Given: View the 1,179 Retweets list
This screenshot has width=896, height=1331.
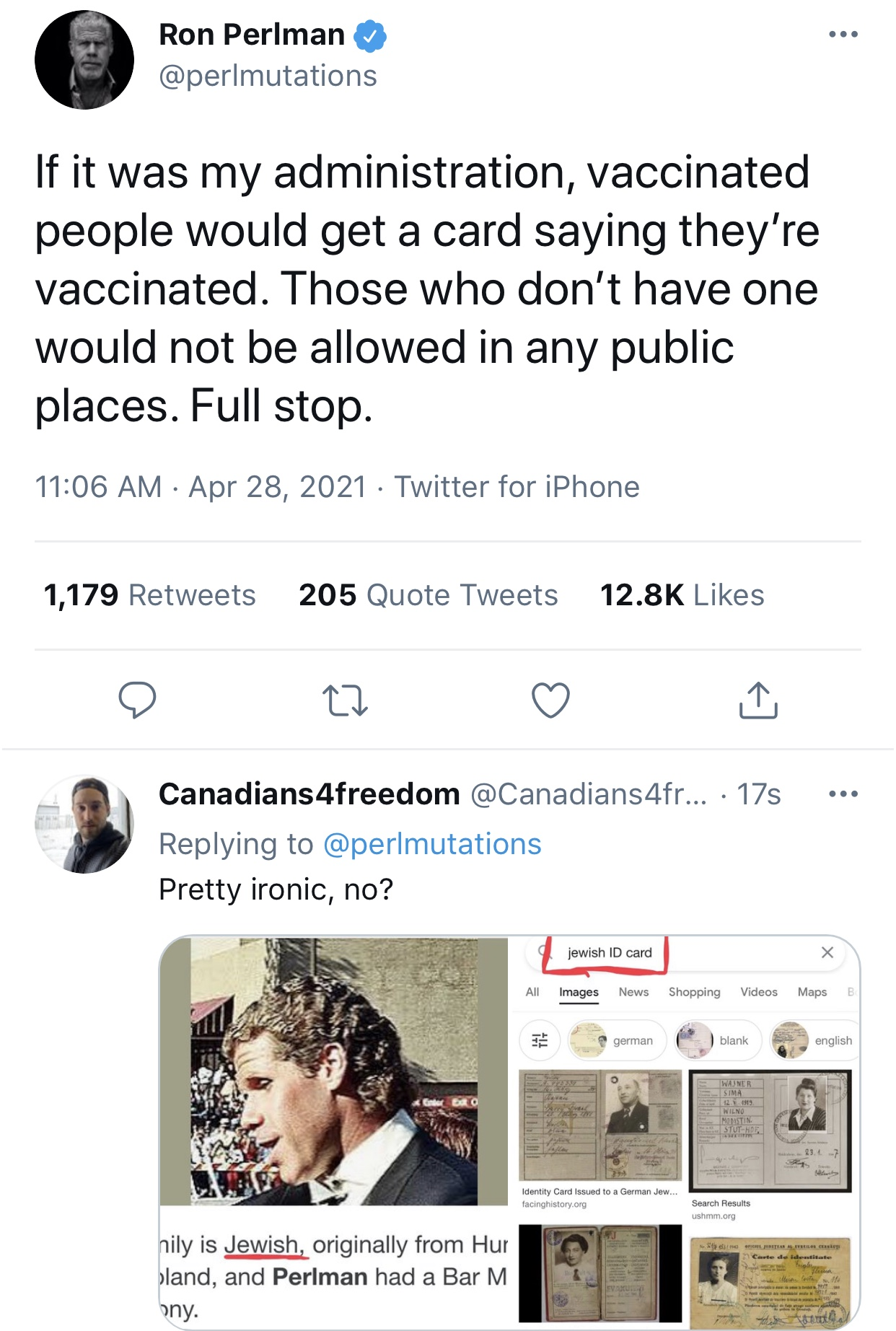Looking at the screenshot, I should (x=149, y=595).
